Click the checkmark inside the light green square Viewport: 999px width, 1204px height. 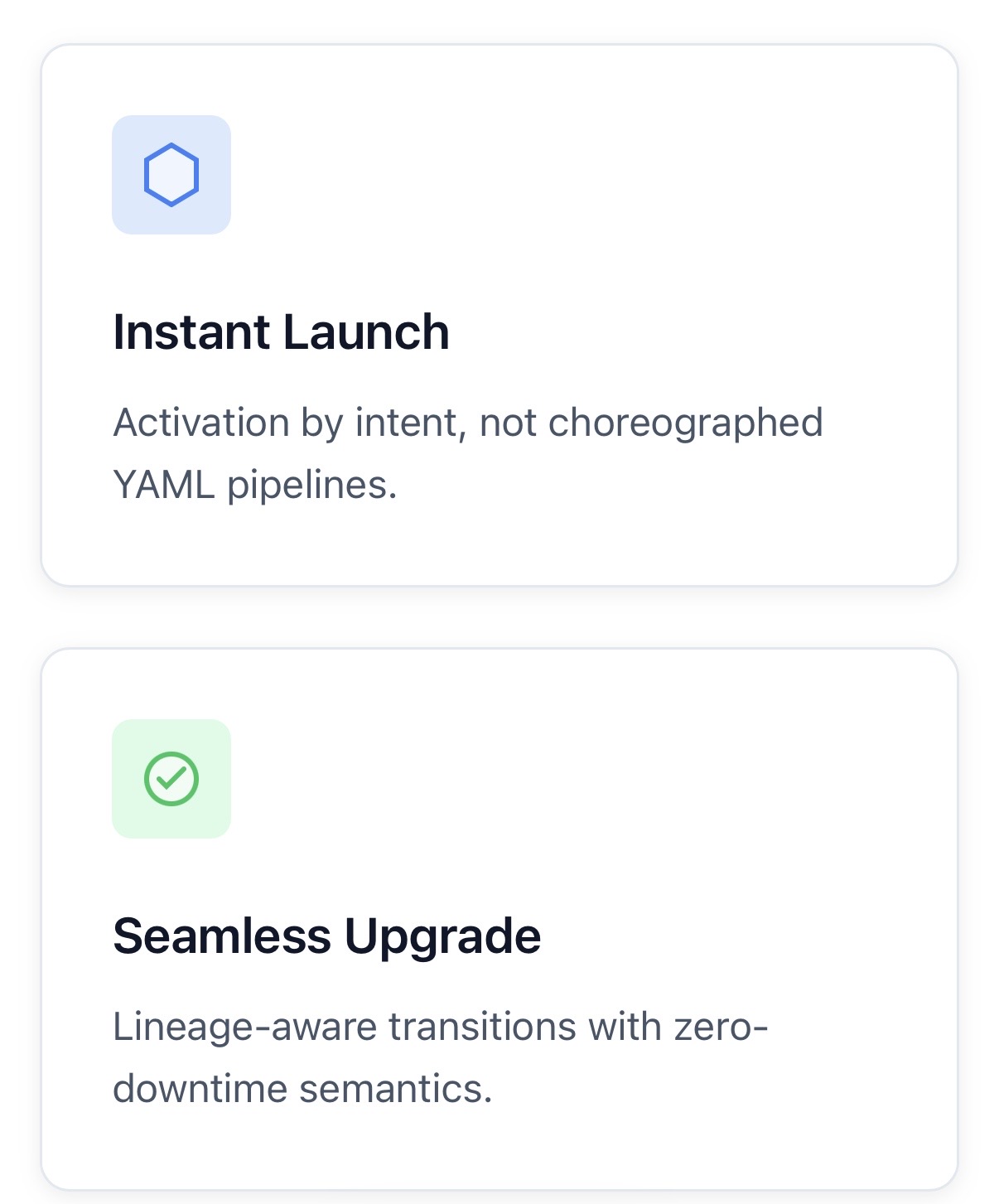point(171,777)
